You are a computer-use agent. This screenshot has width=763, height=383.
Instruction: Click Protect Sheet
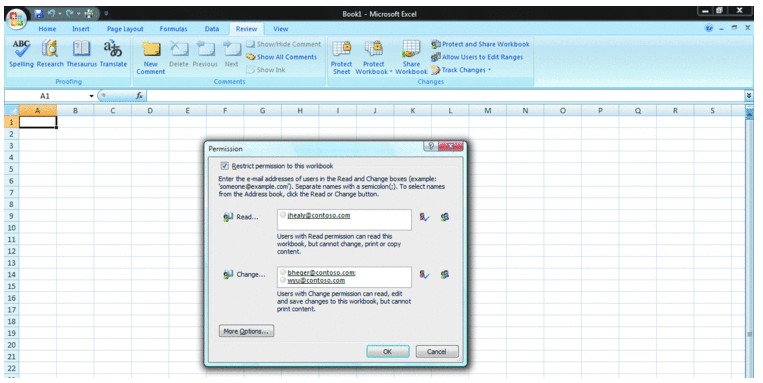point(341,57)
